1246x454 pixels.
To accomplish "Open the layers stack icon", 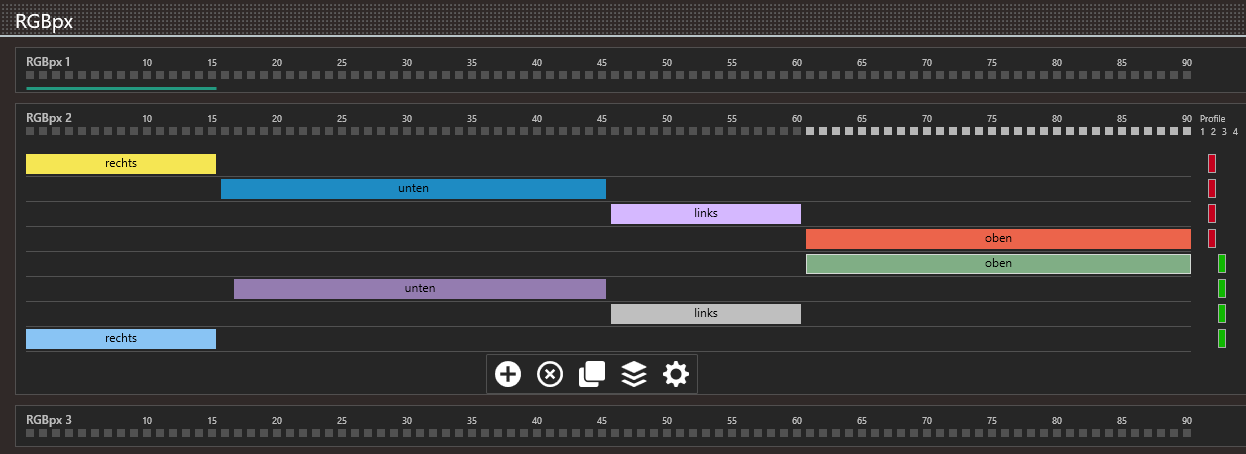I will [x=634, y=374].
